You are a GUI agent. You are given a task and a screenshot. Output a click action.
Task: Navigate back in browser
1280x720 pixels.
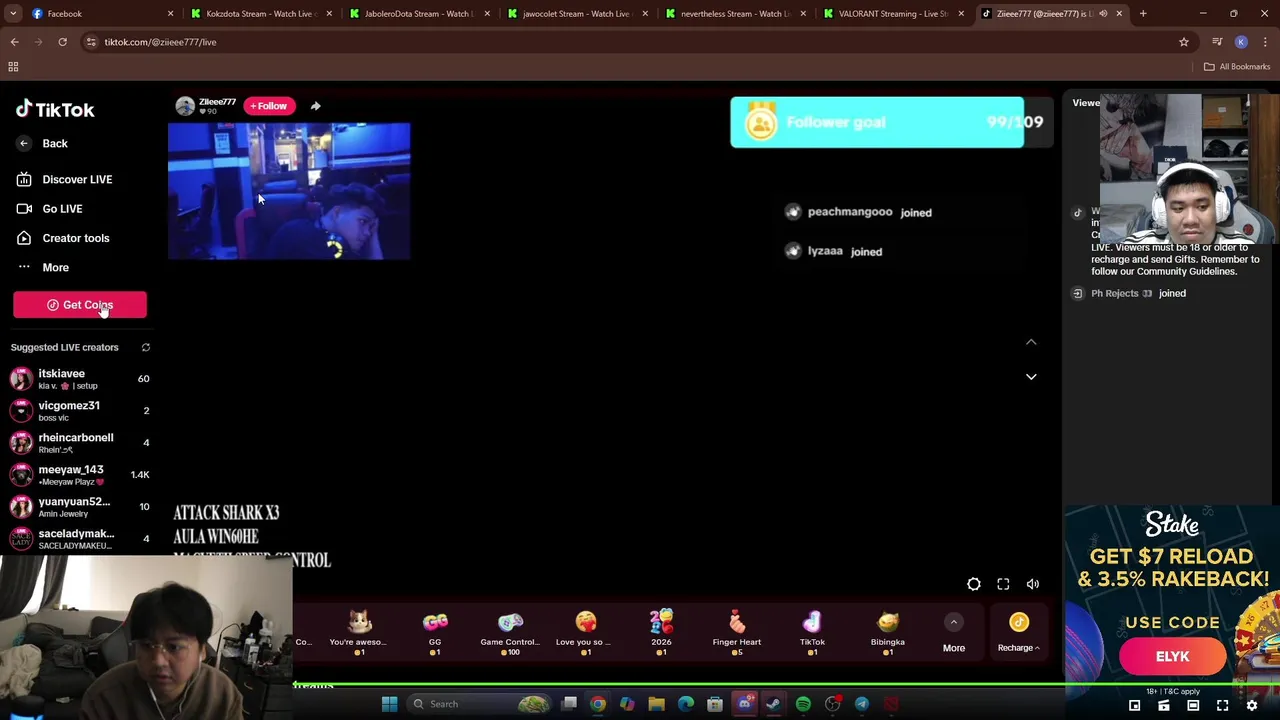14,42
